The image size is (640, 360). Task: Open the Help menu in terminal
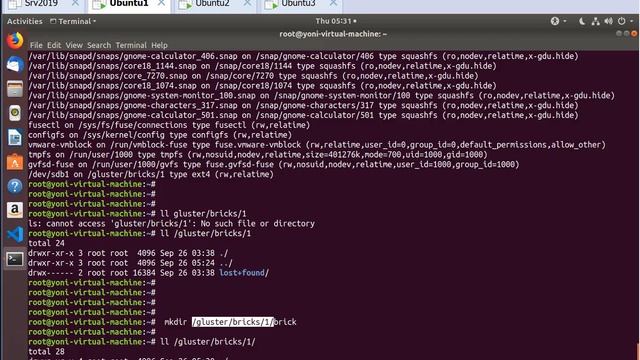tap(159, 45)
